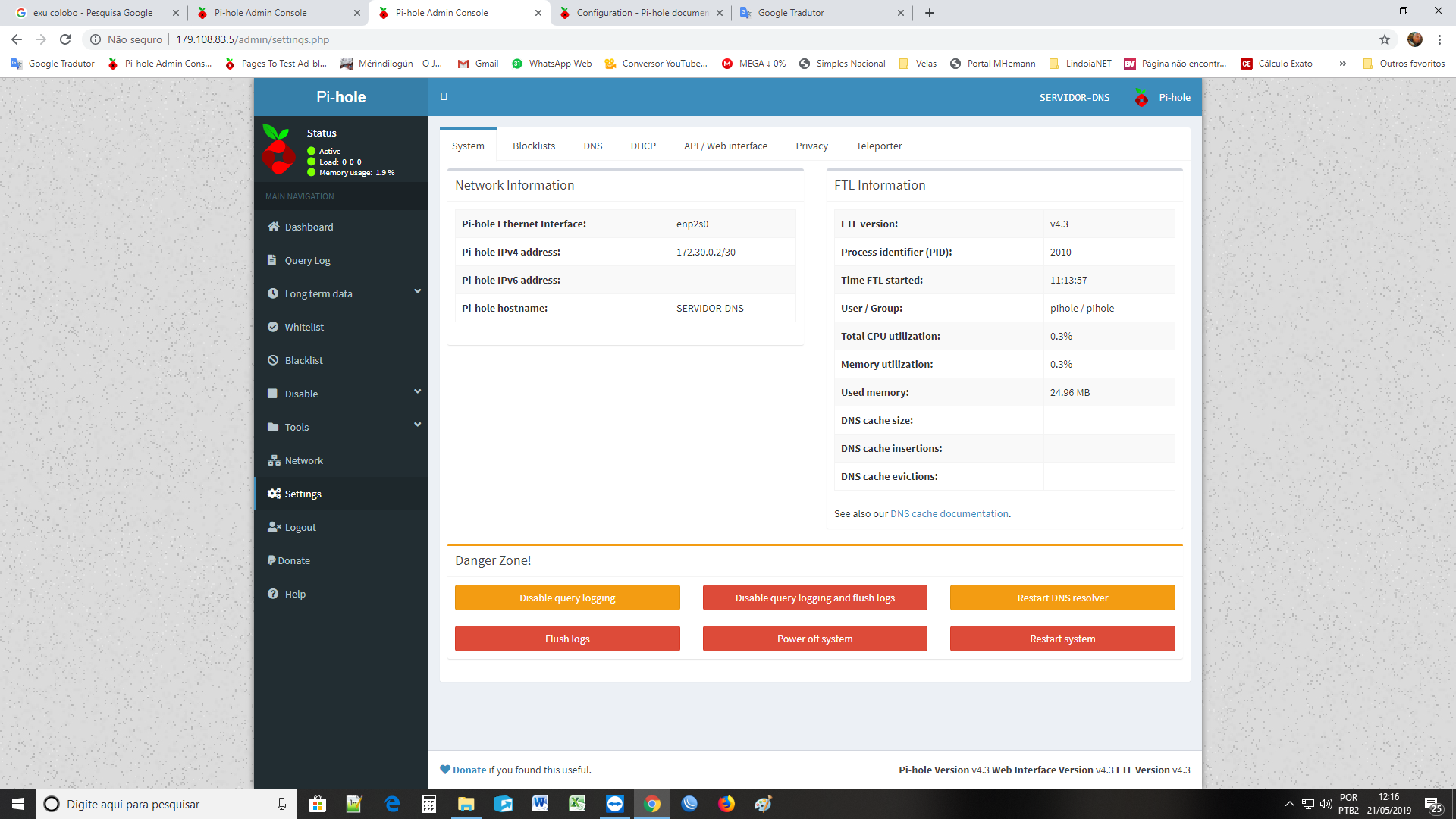
Task: Click the Donate link in footer
Action: (x=469, y=770)
